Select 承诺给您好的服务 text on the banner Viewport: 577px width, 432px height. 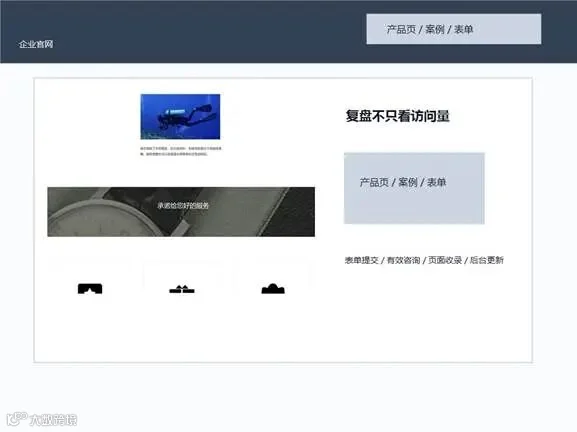183,206
